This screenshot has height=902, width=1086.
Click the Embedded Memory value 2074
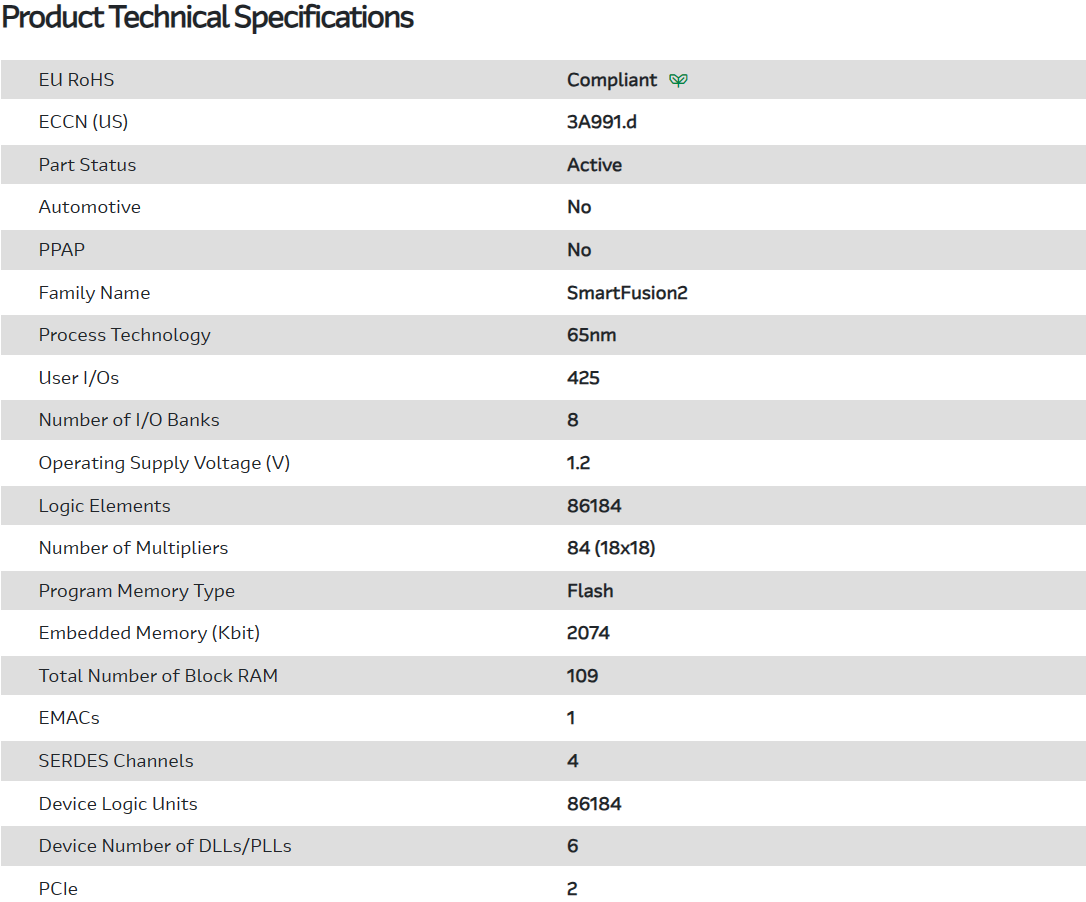[x=588, y=633]
